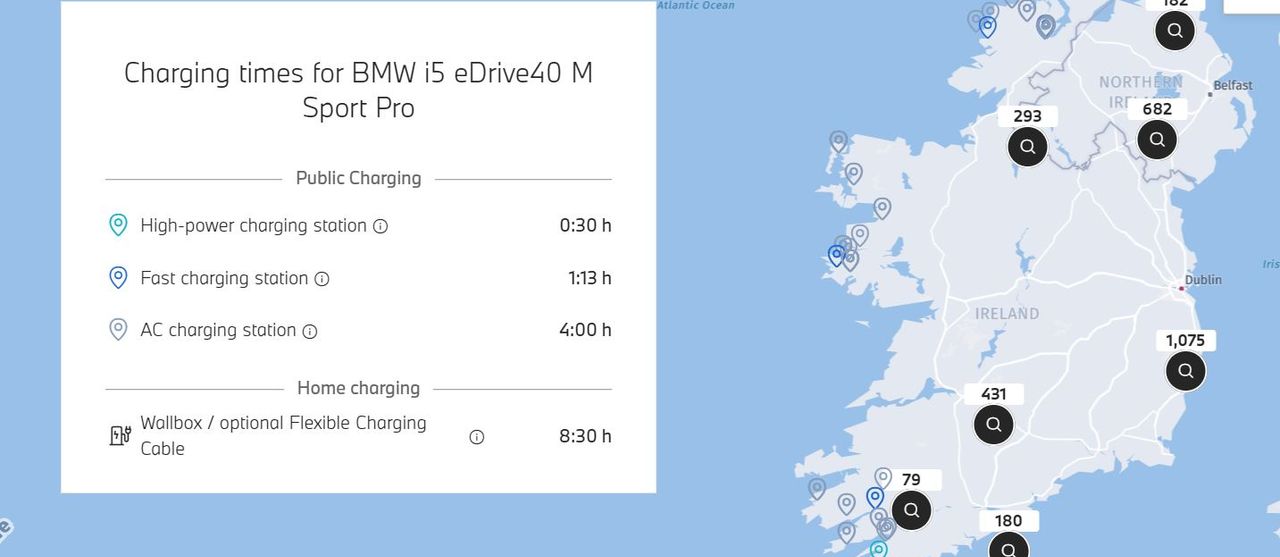This screenshot has width=1280, height=557.
Task: Click info icon beside AC charging station
Action: (x=310, y=331)
